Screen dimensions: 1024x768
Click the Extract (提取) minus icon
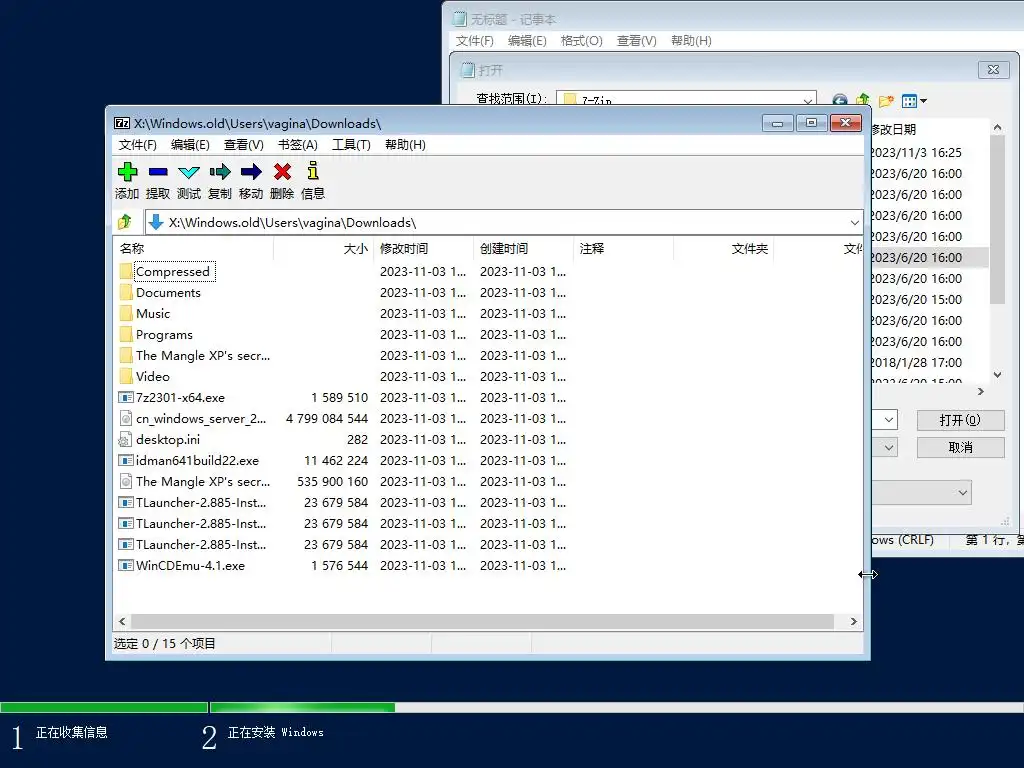coord(158,172)
